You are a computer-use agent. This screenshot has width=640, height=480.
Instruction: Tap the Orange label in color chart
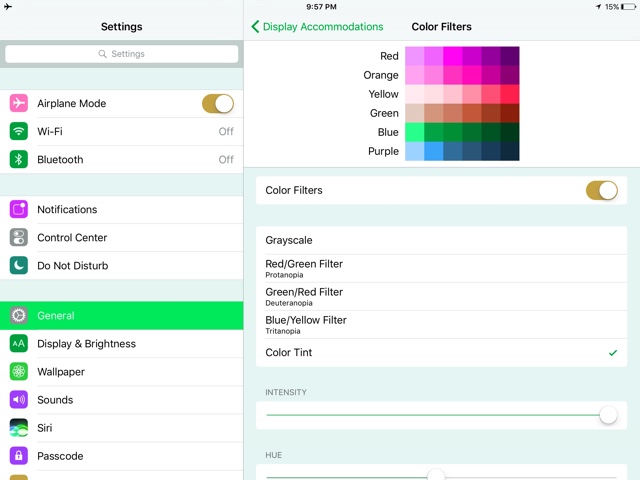381,76
